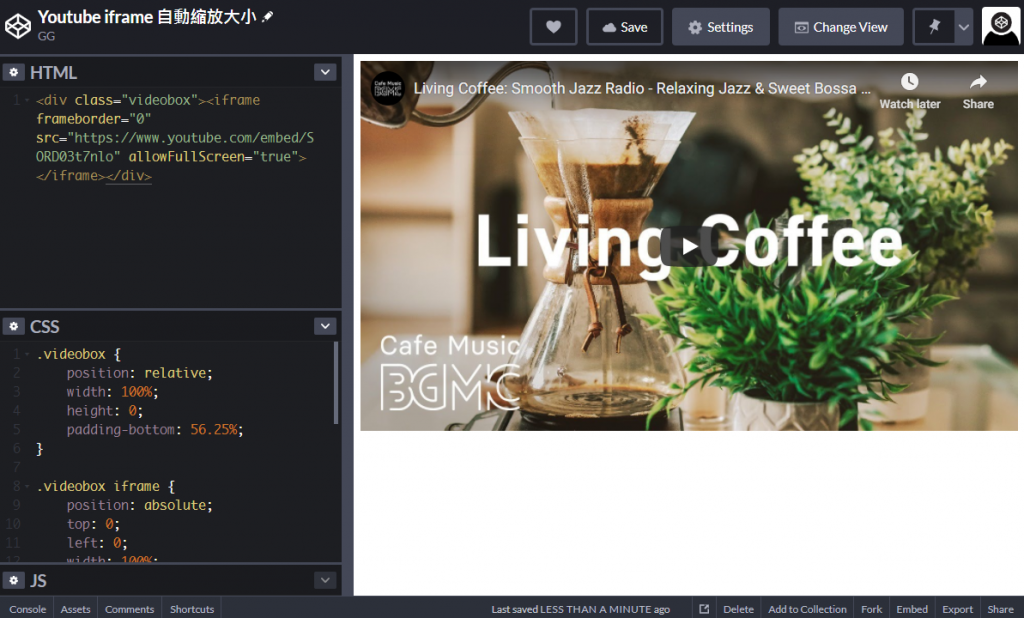Click the CSS panel title

pos(44,327)
